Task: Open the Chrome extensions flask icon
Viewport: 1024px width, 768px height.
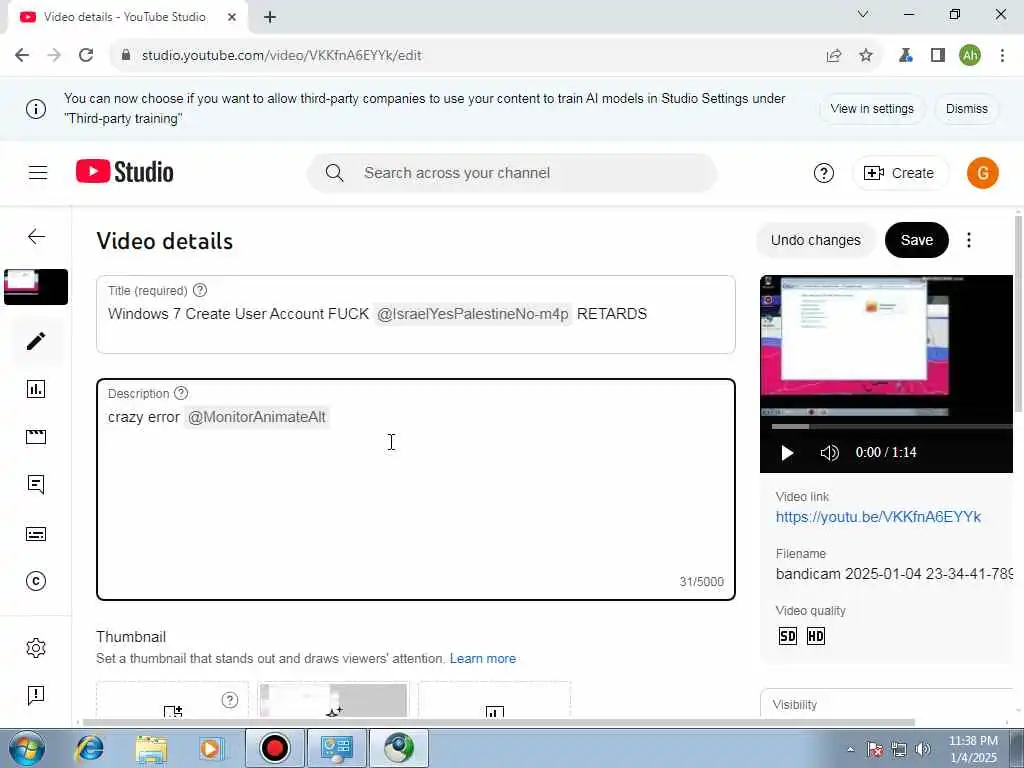Action: (x=905, y=56)
